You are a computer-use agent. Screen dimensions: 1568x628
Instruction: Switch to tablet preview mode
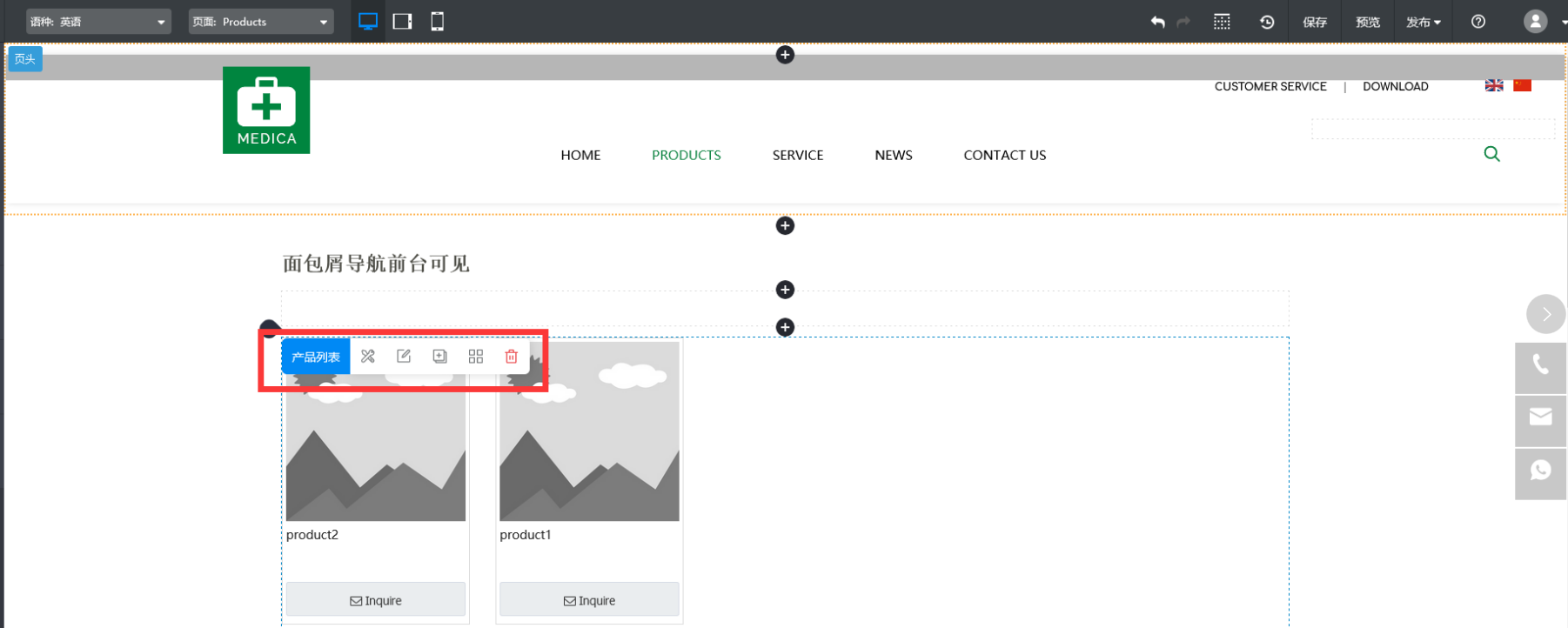402,22
